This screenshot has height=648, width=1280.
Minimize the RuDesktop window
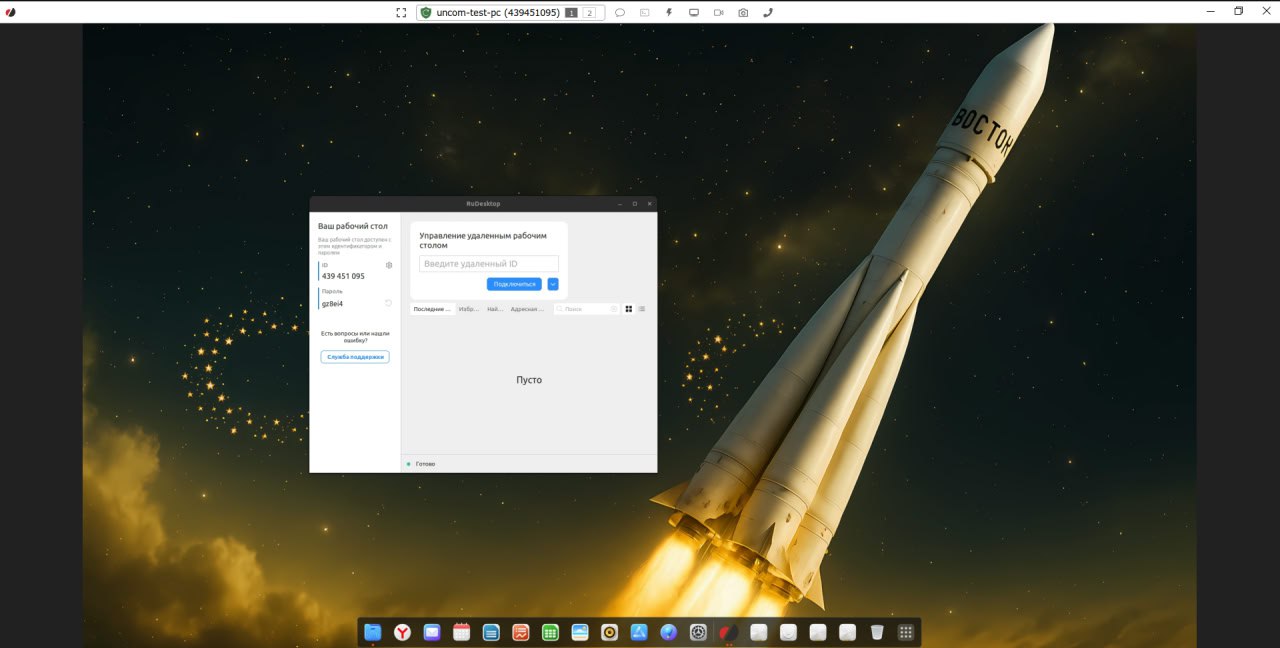coord(619,204)
